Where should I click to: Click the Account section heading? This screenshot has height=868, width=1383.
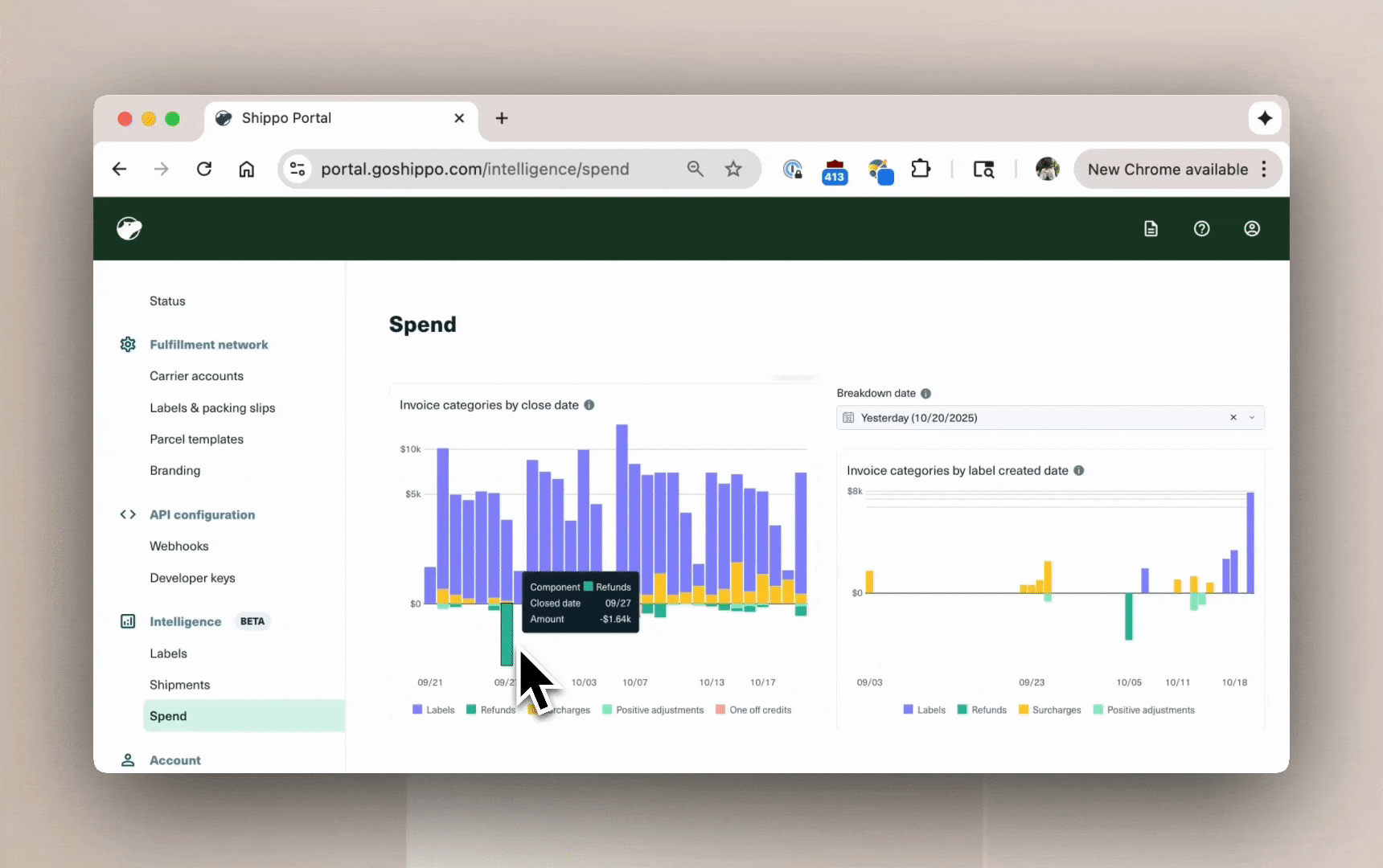(175, 760)
